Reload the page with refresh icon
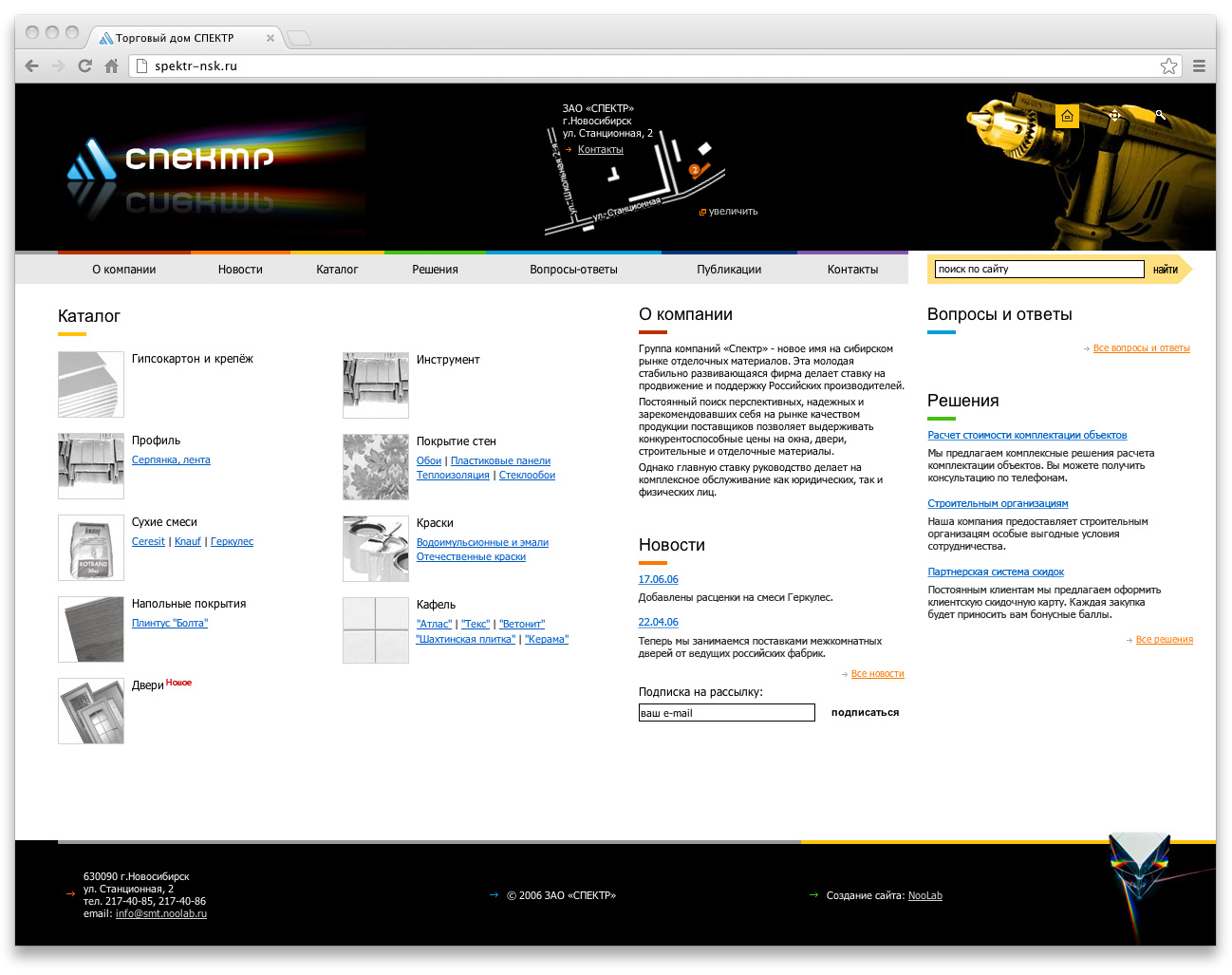This screenshot has height=975, width=1232. coord(84,66)
